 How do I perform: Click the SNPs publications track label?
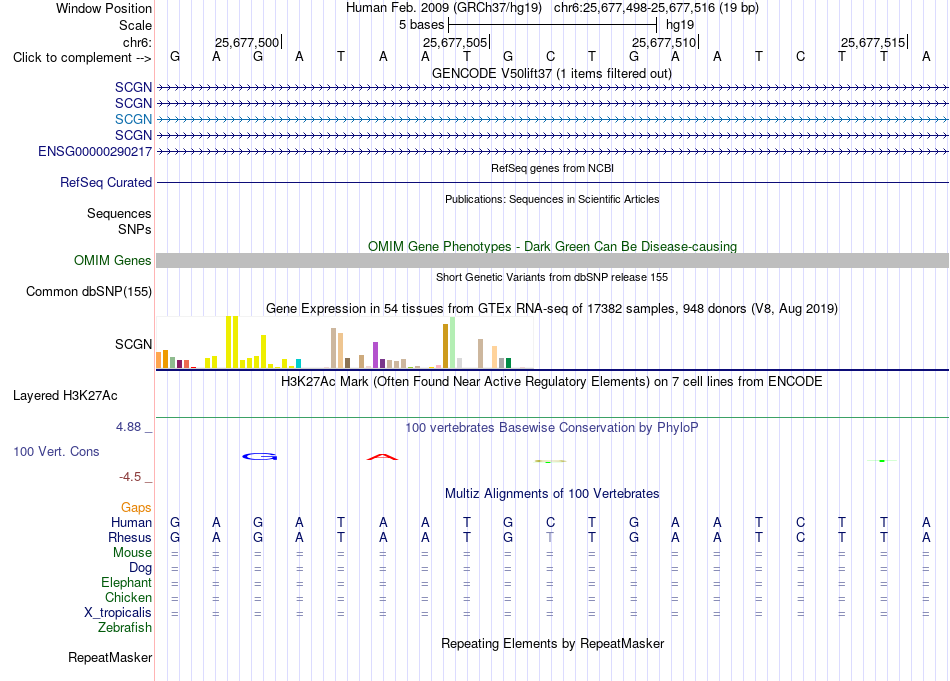[x=135, y=229]
